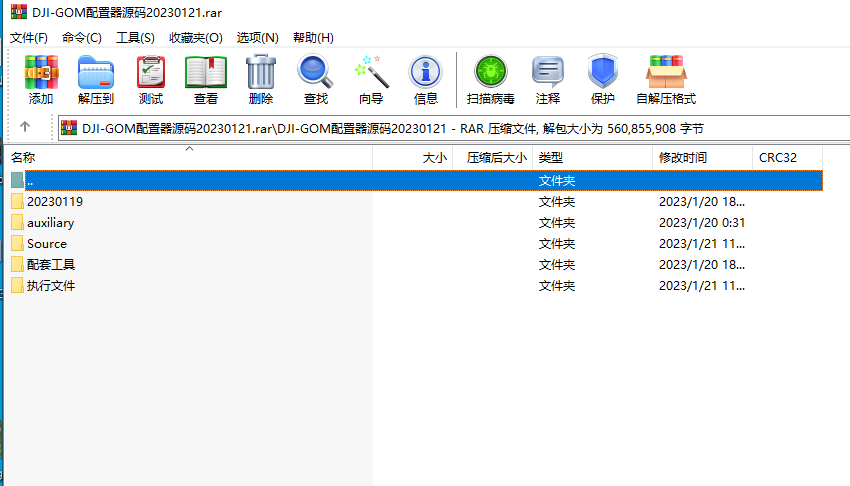The height and width of the screenshot is (486, 850).
Task: Sort by the CRC32 column header
Action: click(x=788, y=158)
